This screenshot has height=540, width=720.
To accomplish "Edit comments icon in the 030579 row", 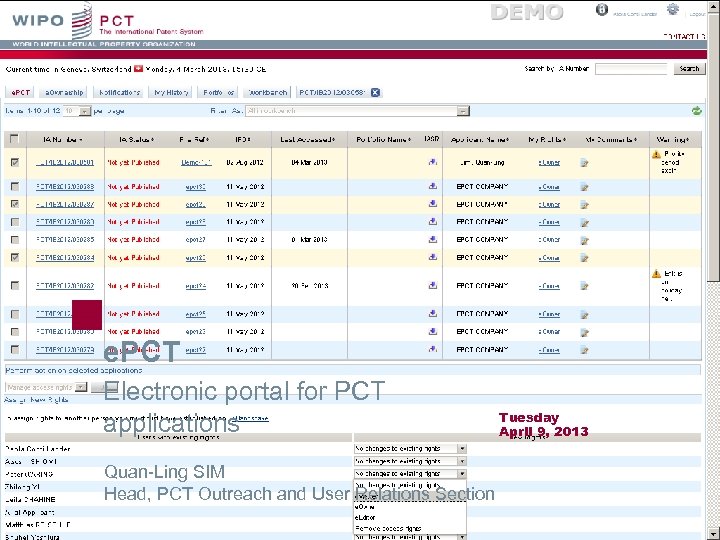I will click(x=584, y=350).
